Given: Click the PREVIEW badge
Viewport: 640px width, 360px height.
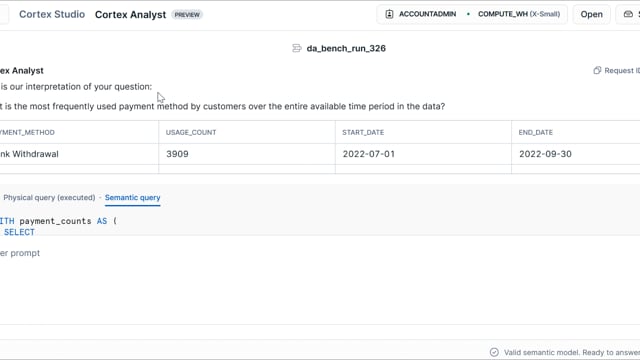Looking at the screenshot, I should point(187,15).
